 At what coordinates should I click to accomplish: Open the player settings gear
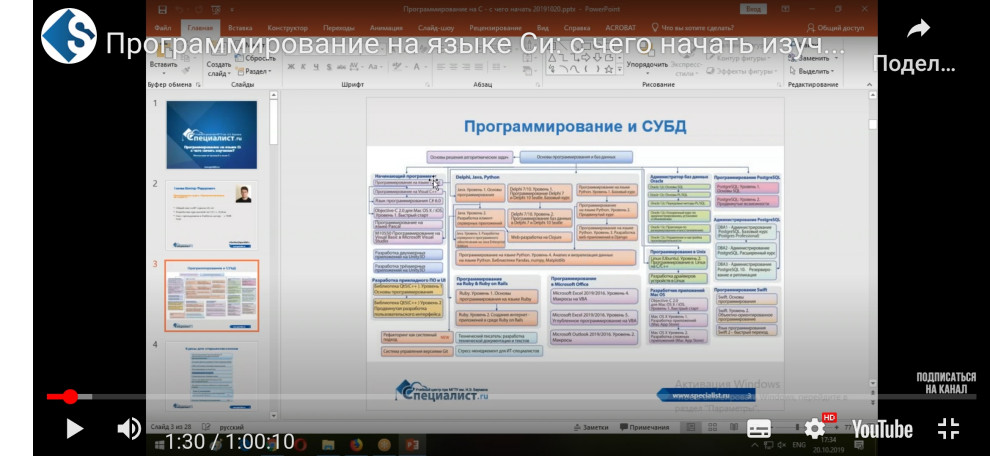coord(815,429)
